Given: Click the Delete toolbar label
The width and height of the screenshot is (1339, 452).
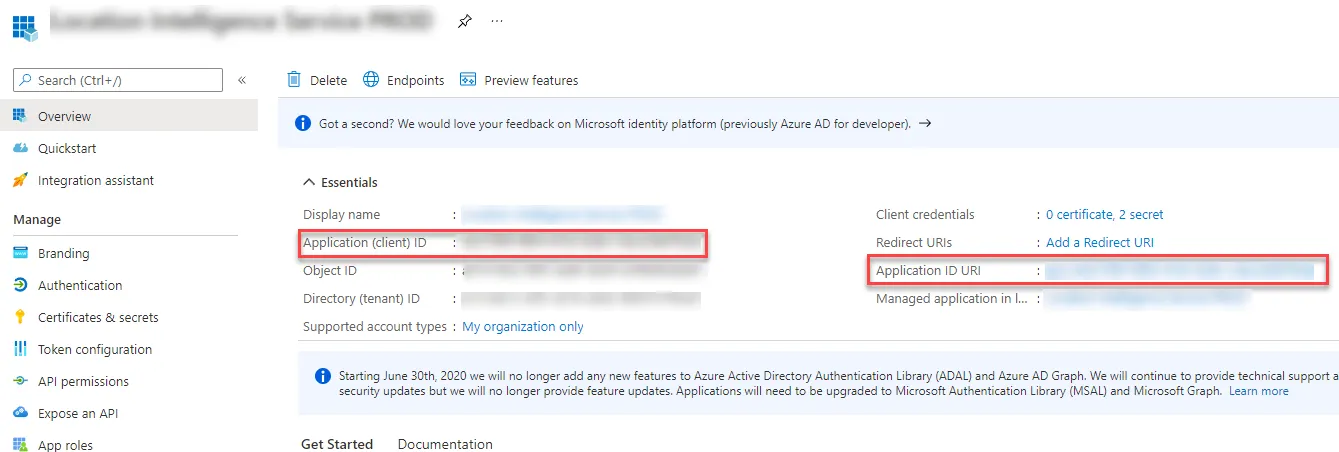Looking at the screenshot, I should pyautogui.click(x=328, y=80).
